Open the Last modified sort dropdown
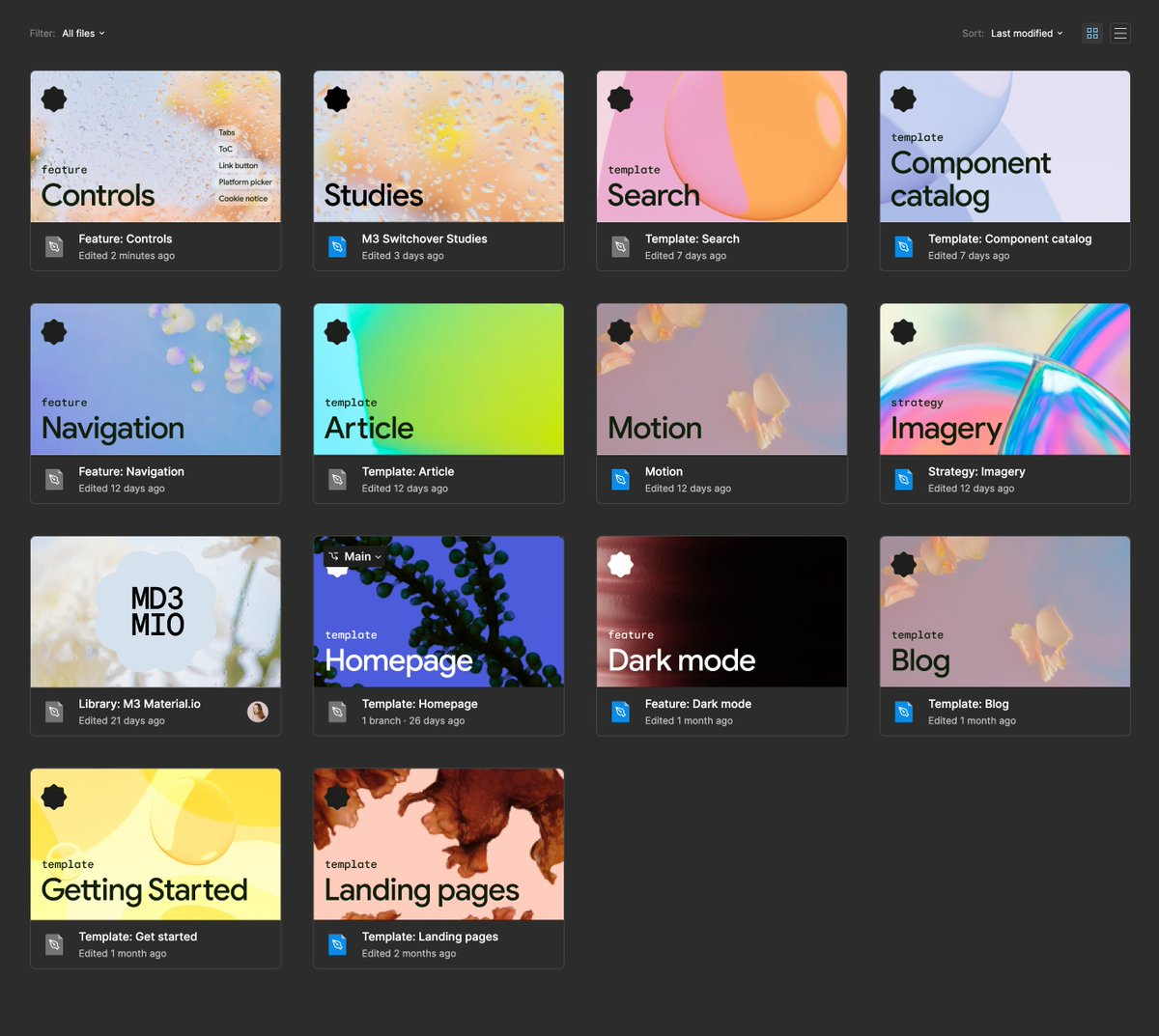 coord(1026,33)
